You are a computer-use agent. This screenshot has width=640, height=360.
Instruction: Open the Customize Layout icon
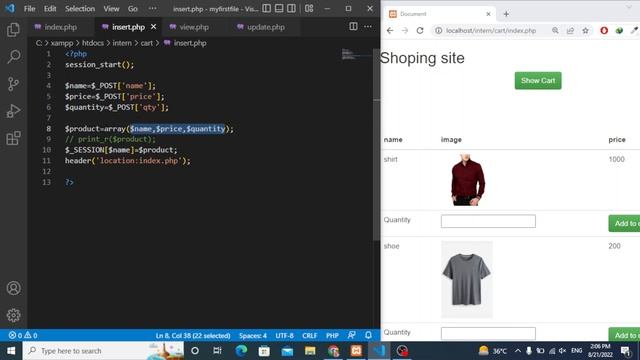309,8
